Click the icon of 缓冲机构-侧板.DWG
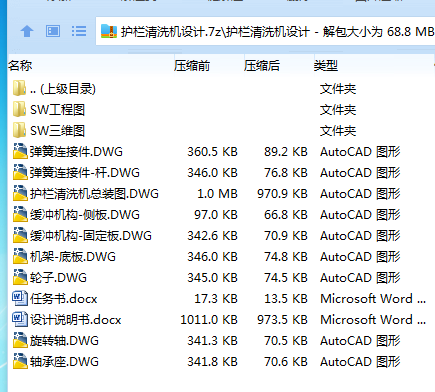 point(20,214)
